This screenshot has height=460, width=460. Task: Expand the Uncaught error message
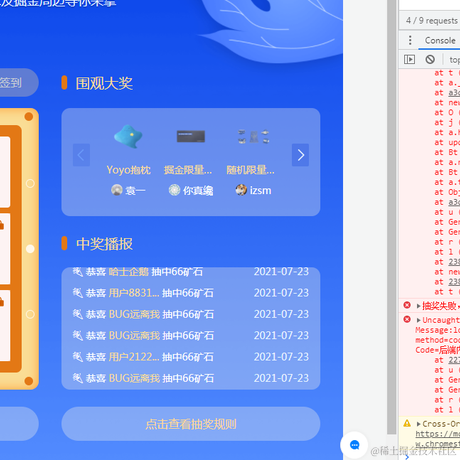(x=418, y=320)
